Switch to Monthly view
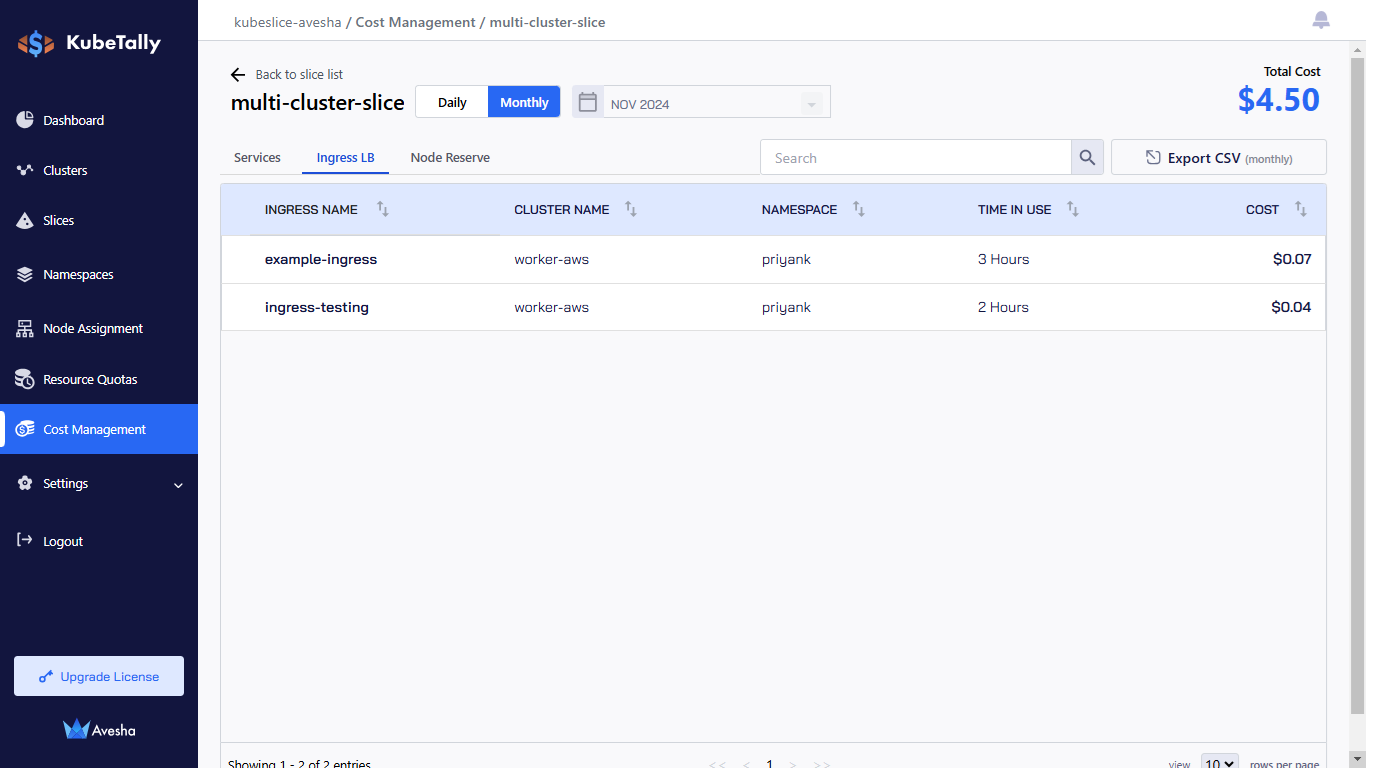This screenshot has width=1375, height=782. [x=524, y=102]
